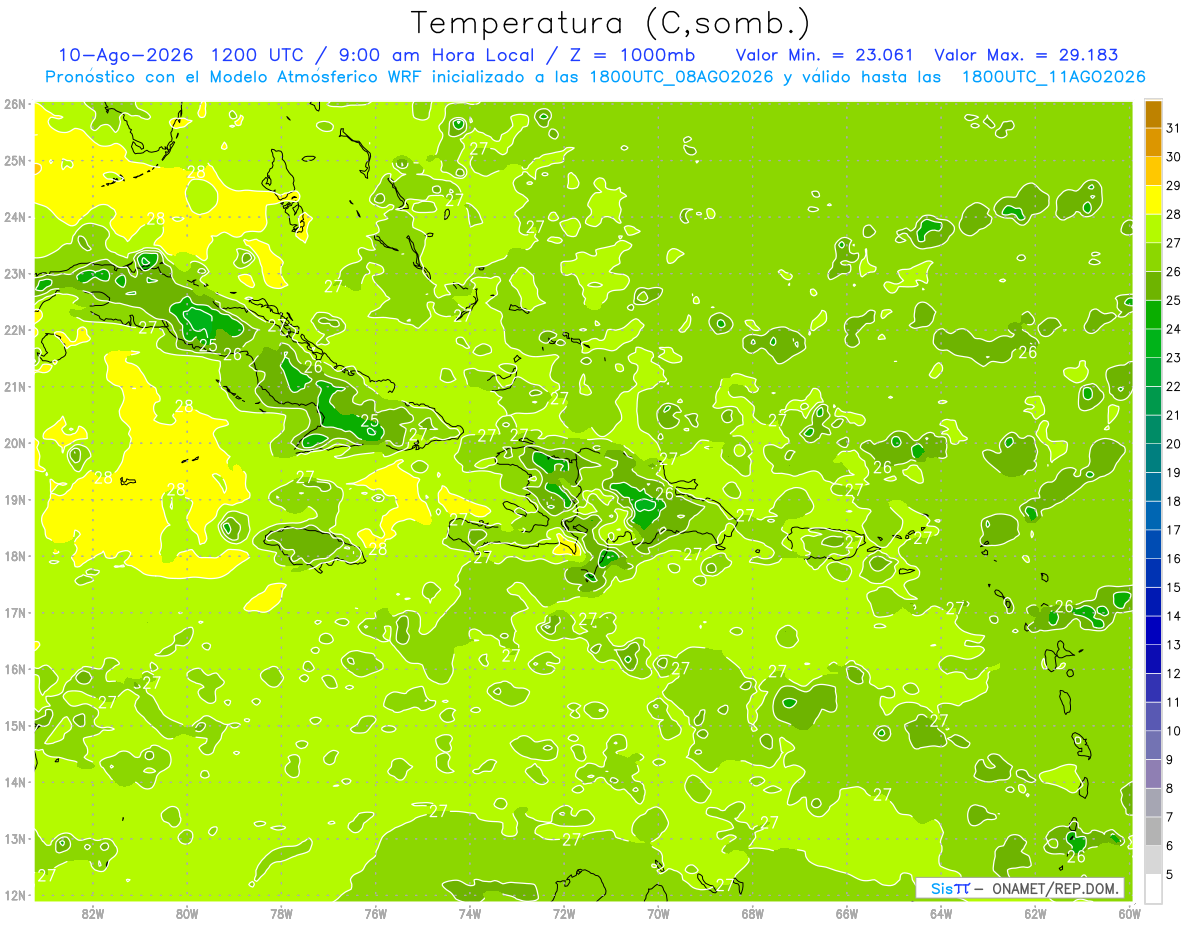Click the "64W" longitude axis label
Viewport: 1200px width, 927px height.
941,913
